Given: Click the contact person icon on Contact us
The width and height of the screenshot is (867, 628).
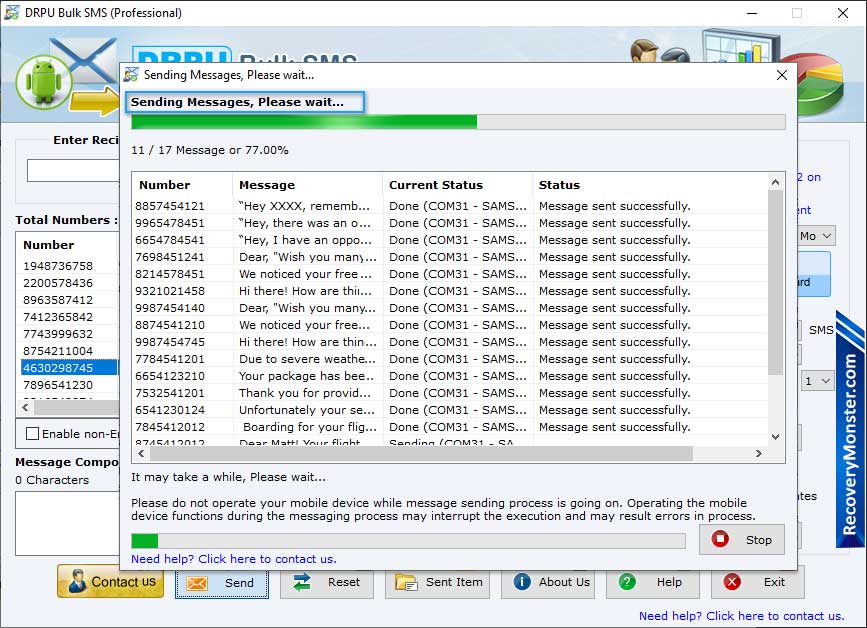Looking at the screenshot, I should click(x=77, y=582).
